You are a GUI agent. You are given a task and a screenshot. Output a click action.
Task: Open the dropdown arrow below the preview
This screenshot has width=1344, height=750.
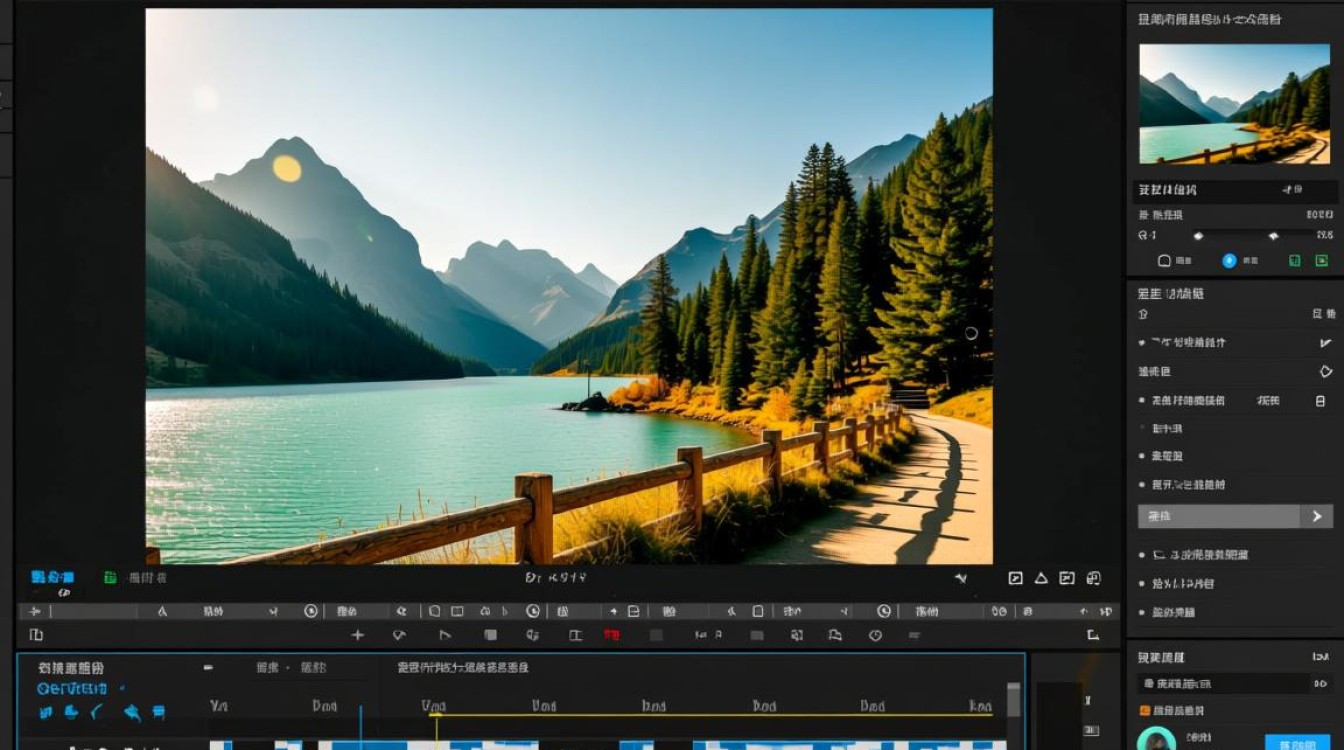(961, 578)
